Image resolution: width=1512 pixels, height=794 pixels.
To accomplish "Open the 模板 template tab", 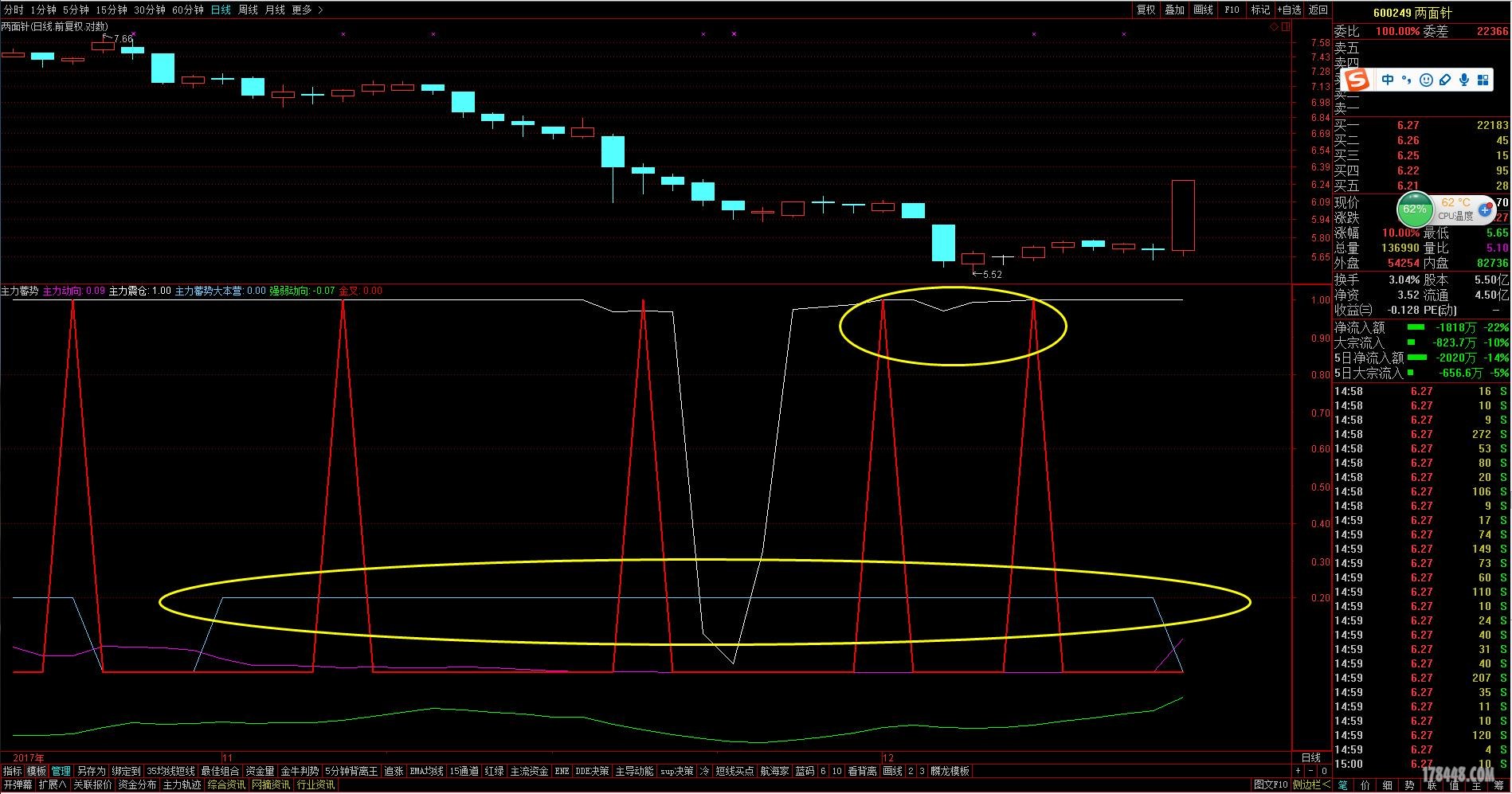I will (x=37, y=771).
